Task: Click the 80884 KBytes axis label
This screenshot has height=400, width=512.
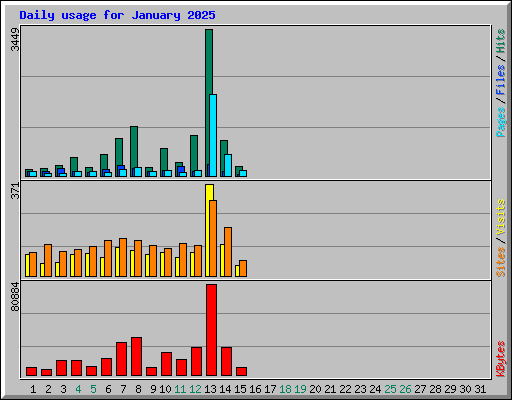Action: click(15, 297)
